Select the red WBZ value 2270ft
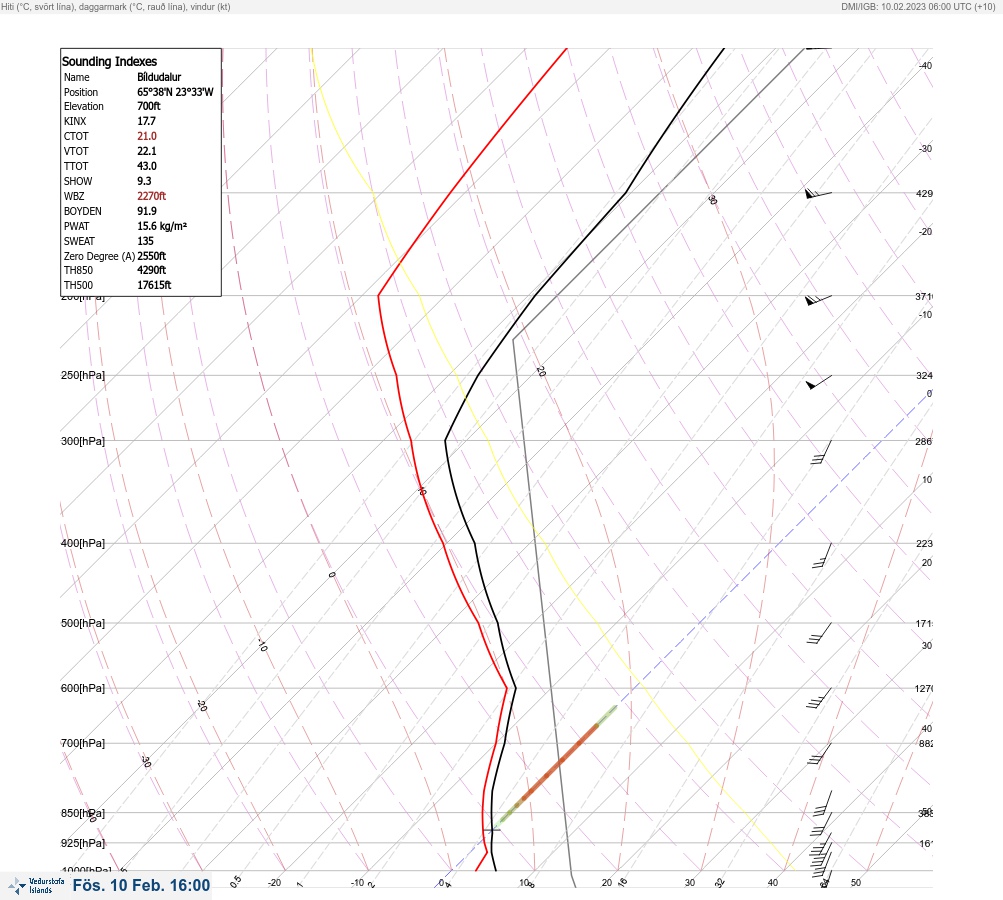 pyautogui.click(x=152, y=196)
